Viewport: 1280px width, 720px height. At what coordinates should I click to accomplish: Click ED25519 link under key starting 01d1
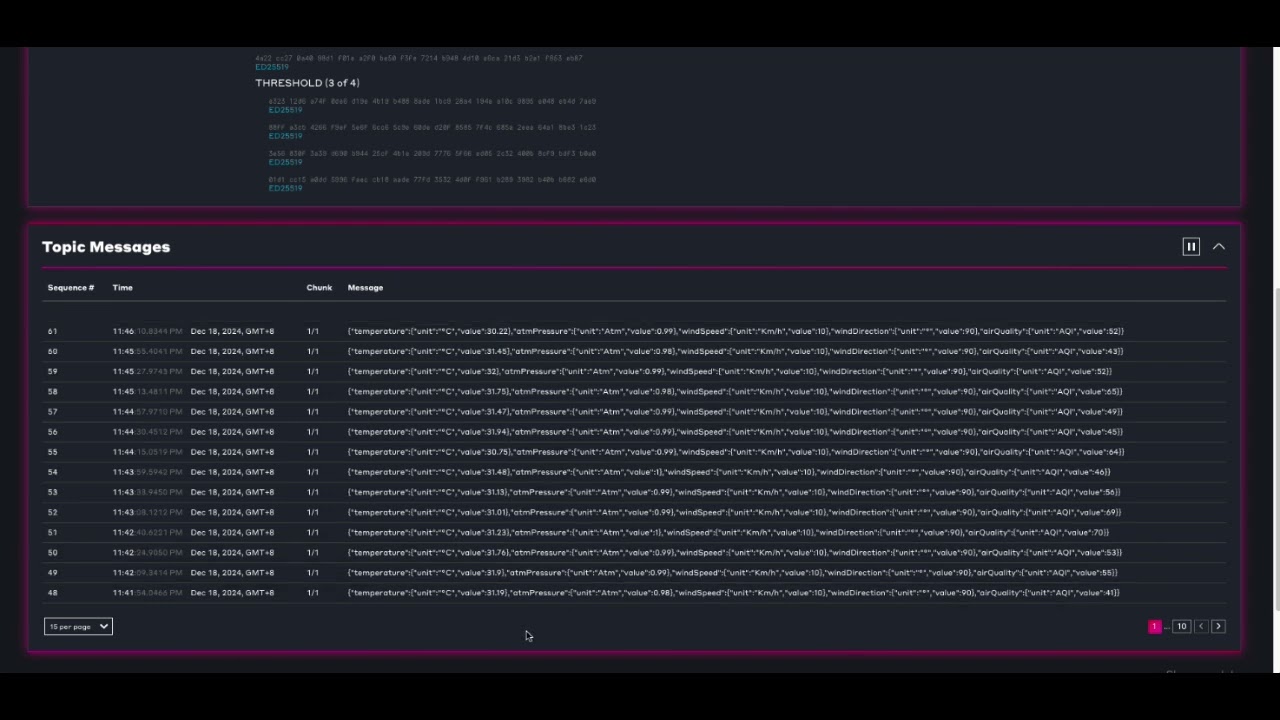[x=285, y=188]
